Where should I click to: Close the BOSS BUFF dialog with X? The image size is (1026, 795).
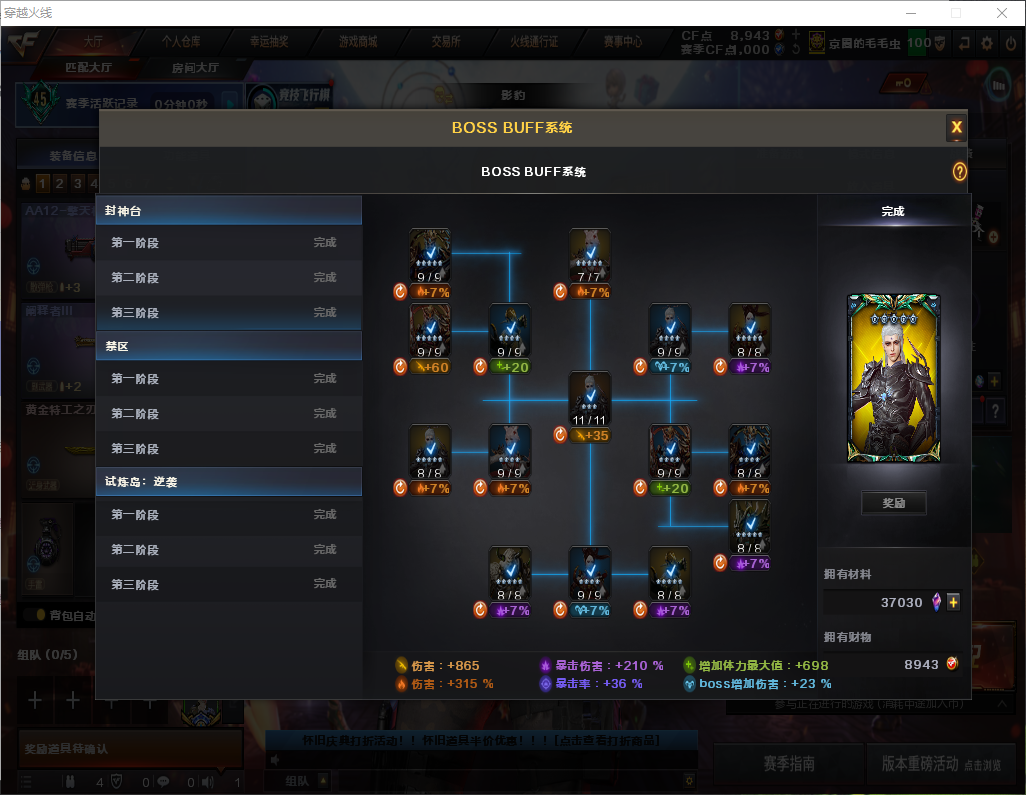[x=956, y=127]
